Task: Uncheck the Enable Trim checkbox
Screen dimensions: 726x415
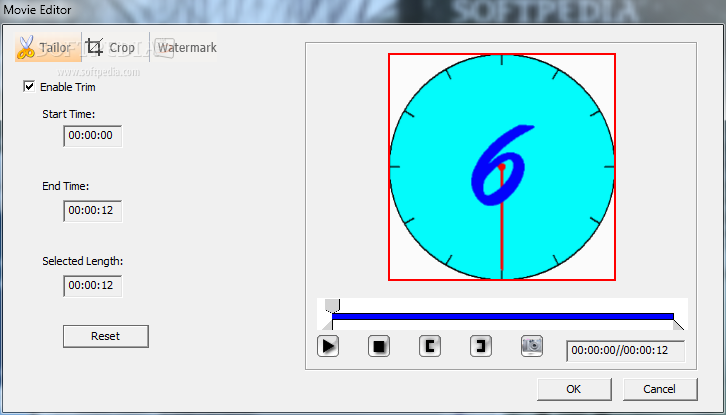Action: [x=29, y=87]
